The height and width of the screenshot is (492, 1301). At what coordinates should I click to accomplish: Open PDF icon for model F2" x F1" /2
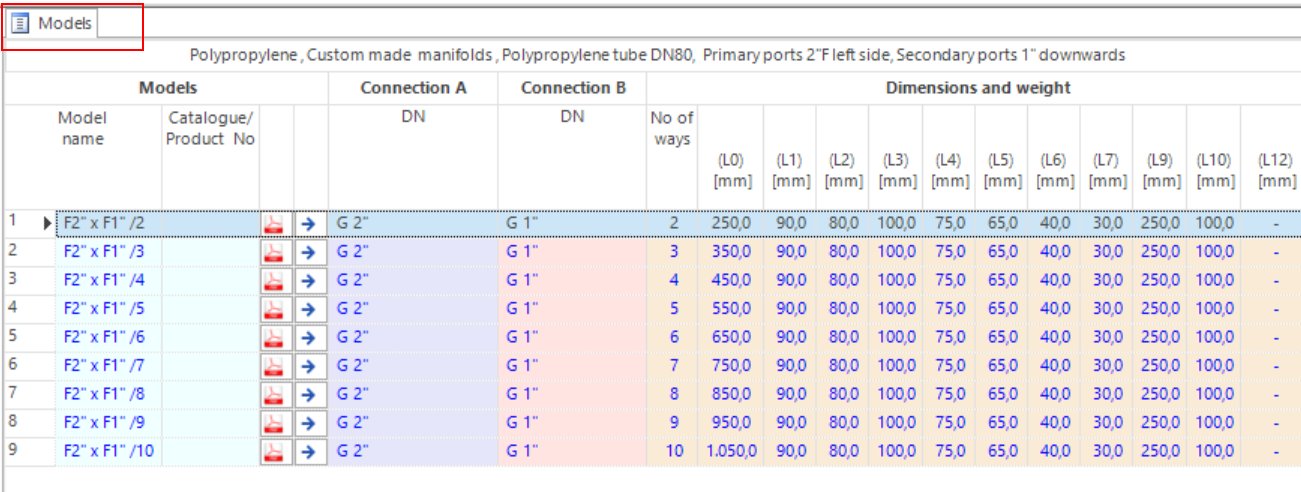pos(276,223)
